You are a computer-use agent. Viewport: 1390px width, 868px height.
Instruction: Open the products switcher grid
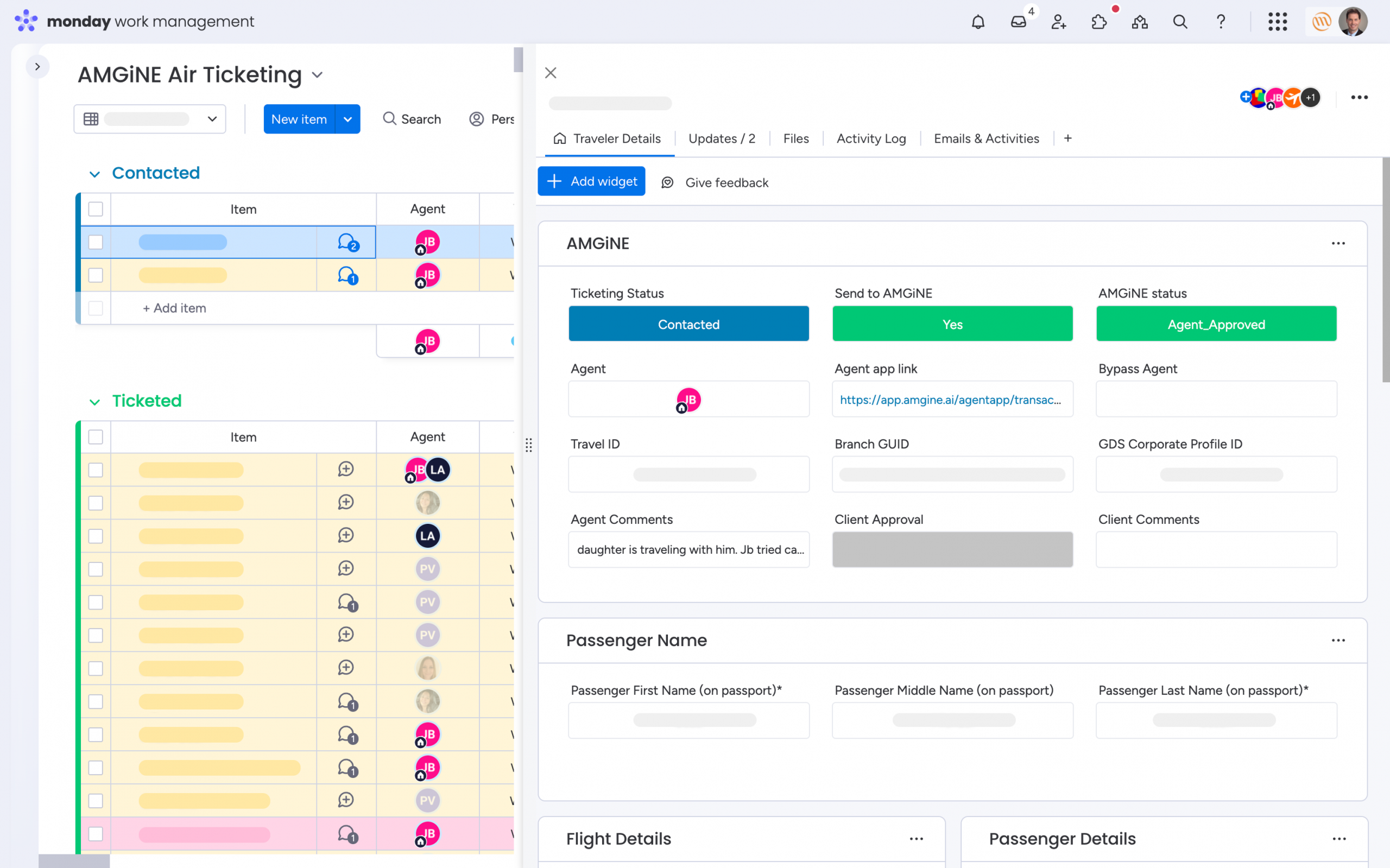1278,22
